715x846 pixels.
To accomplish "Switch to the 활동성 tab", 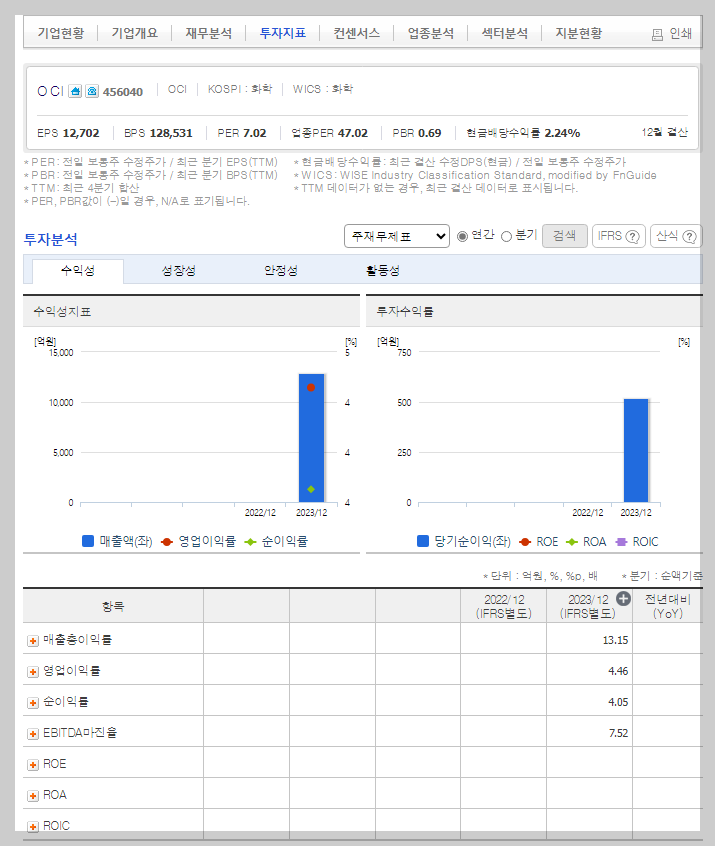I will point(383,270).
